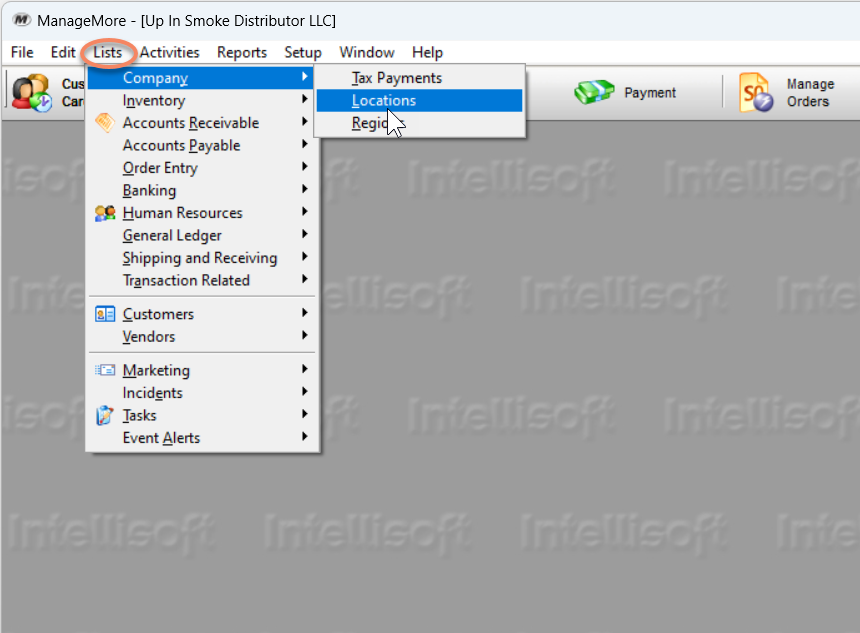This screenshot has height=633, width=860.
Task: Select General Ledger from Lists menu
Action: coord(172,235)
